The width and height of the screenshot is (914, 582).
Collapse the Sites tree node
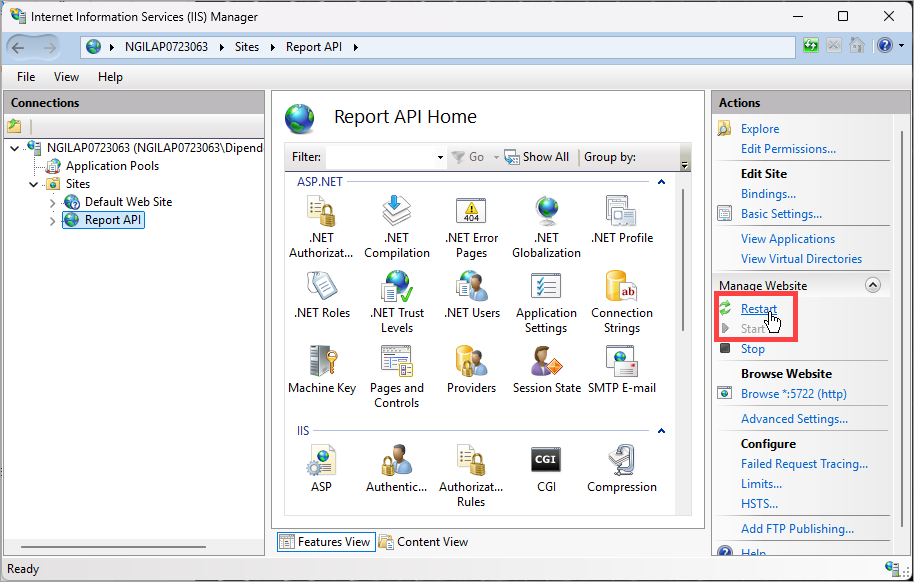click(x=33, y=184)
